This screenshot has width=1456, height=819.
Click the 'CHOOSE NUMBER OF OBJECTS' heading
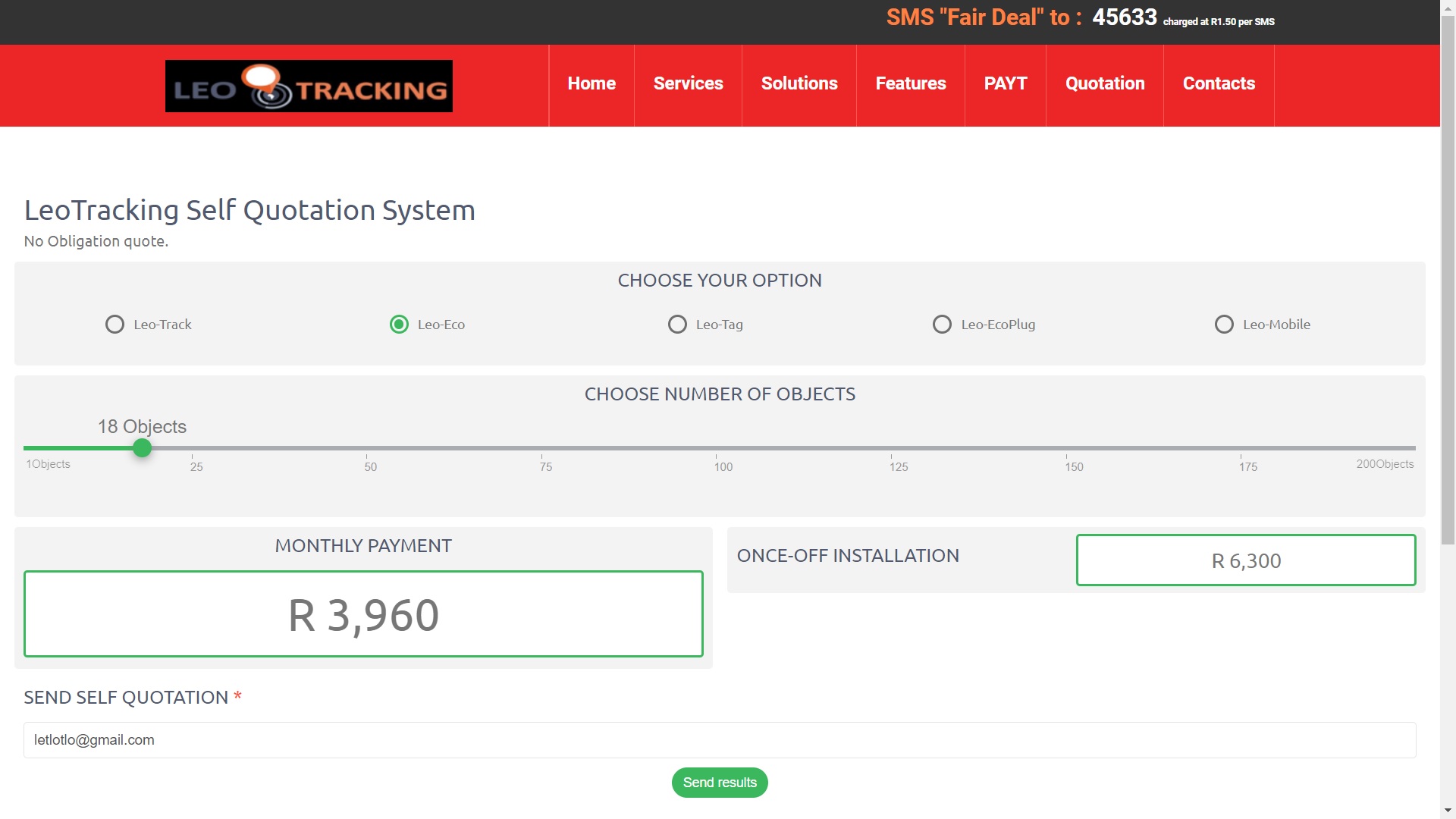720,394
